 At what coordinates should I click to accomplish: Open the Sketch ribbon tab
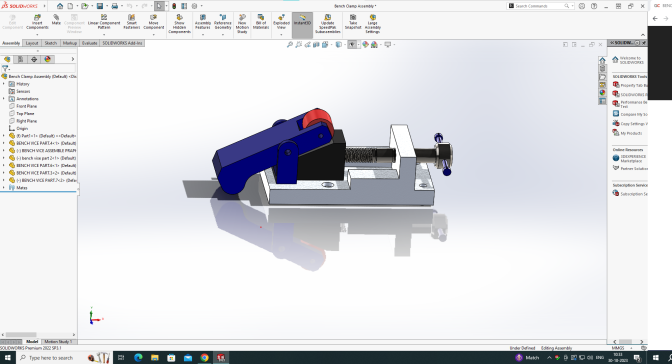51,43
